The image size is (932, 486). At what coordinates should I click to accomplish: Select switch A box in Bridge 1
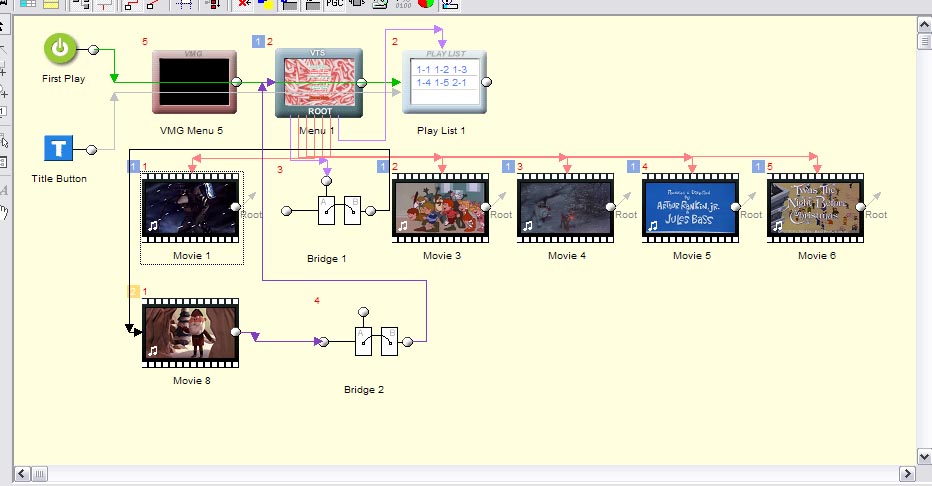(326, 211)
